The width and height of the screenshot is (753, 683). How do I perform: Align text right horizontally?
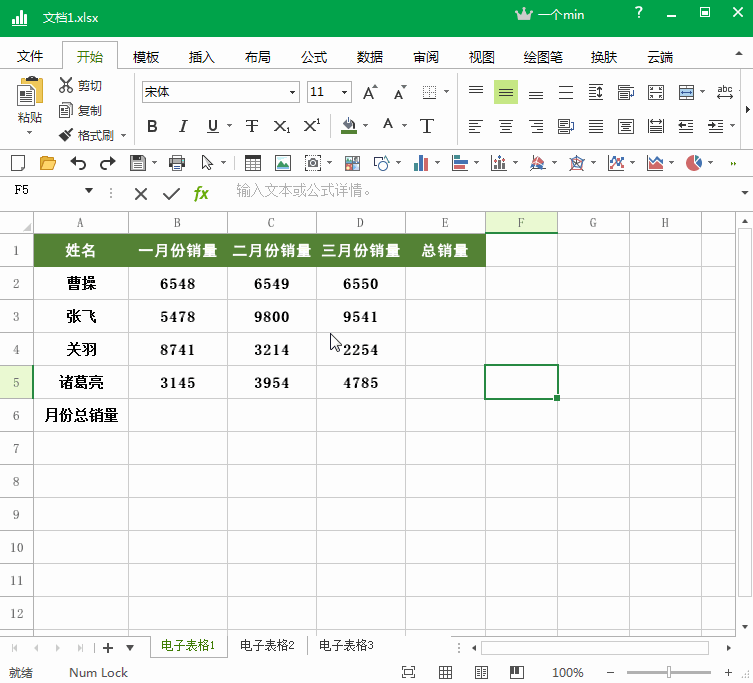tap(536, 126)
